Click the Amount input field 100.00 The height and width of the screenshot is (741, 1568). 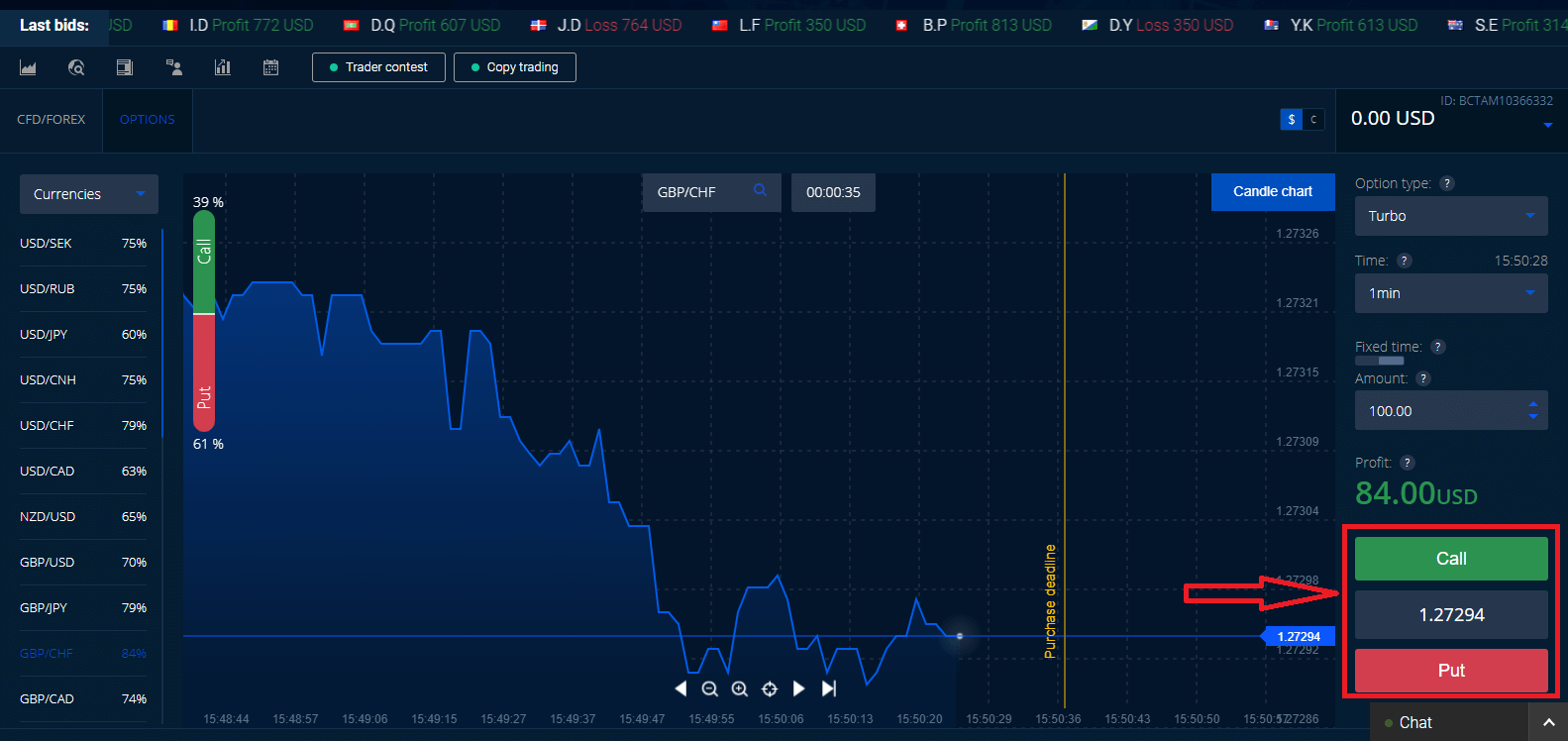(x=1451, y=410)
